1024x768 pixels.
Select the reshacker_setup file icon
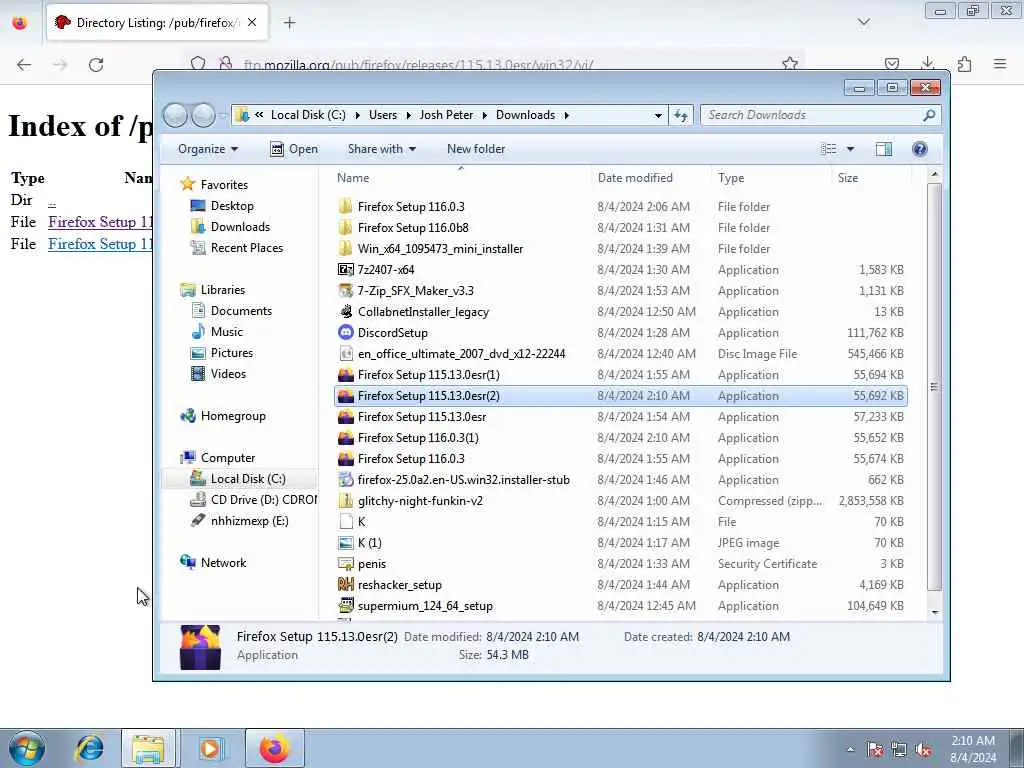coord(345,584)
